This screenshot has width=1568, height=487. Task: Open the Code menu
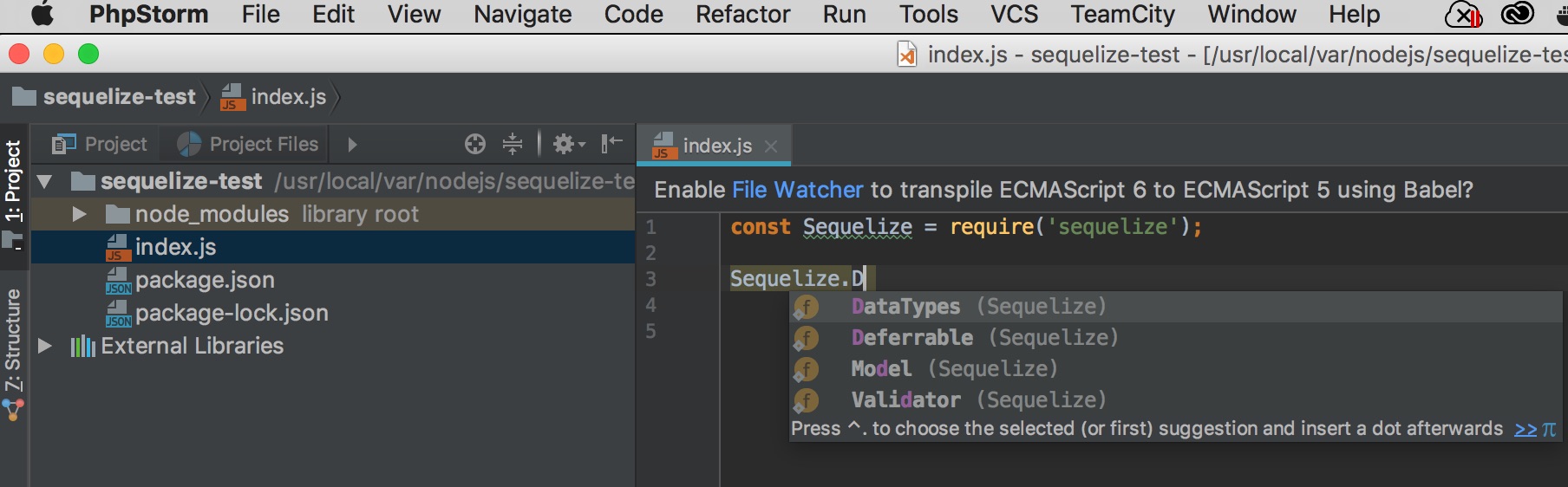[633, 15]
